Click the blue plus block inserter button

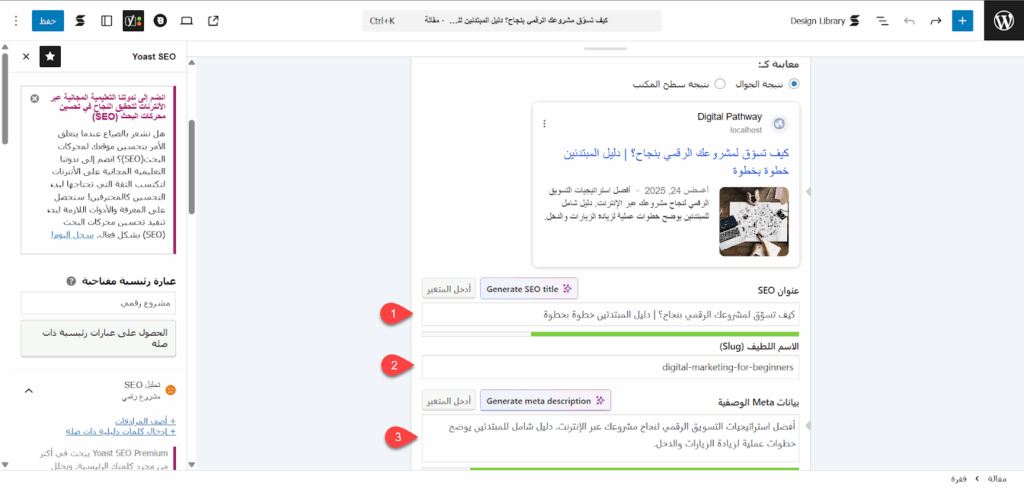click(x=962, y=20)
